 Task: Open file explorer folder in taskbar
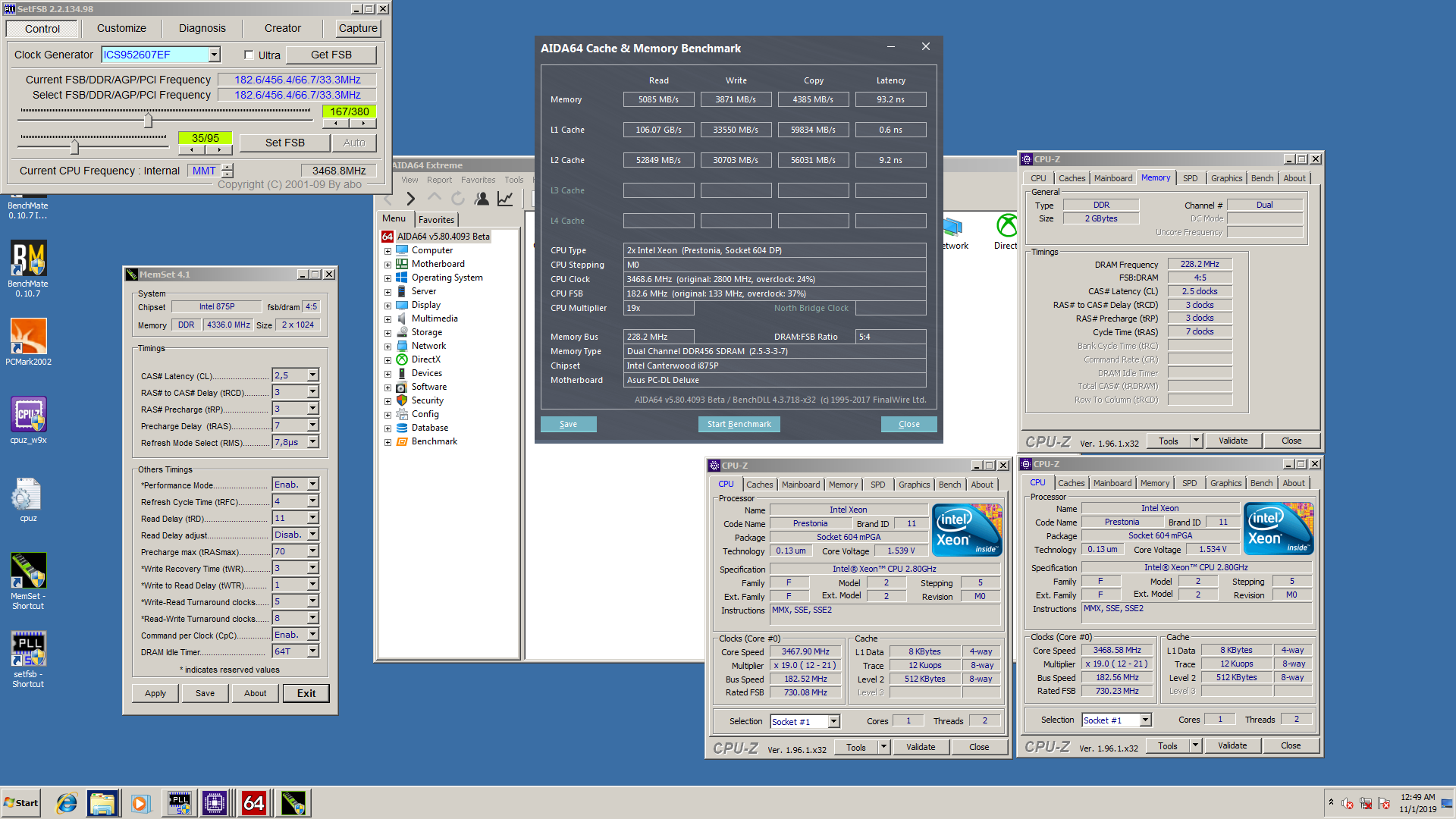tap(102, 803)
